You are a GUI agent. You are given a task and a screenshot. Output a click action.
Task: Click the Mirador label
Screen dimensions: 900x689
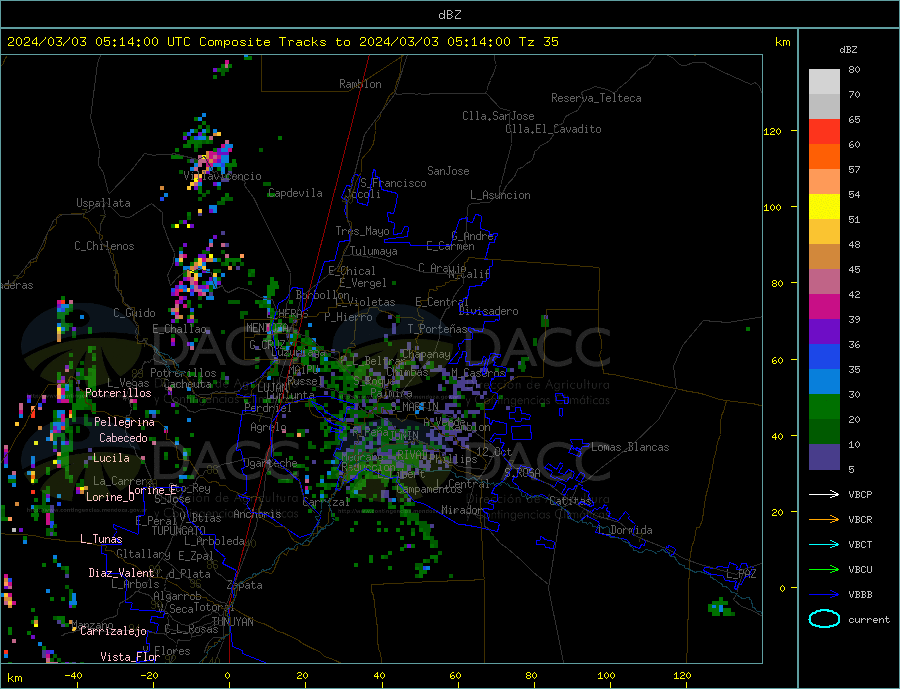462,510
